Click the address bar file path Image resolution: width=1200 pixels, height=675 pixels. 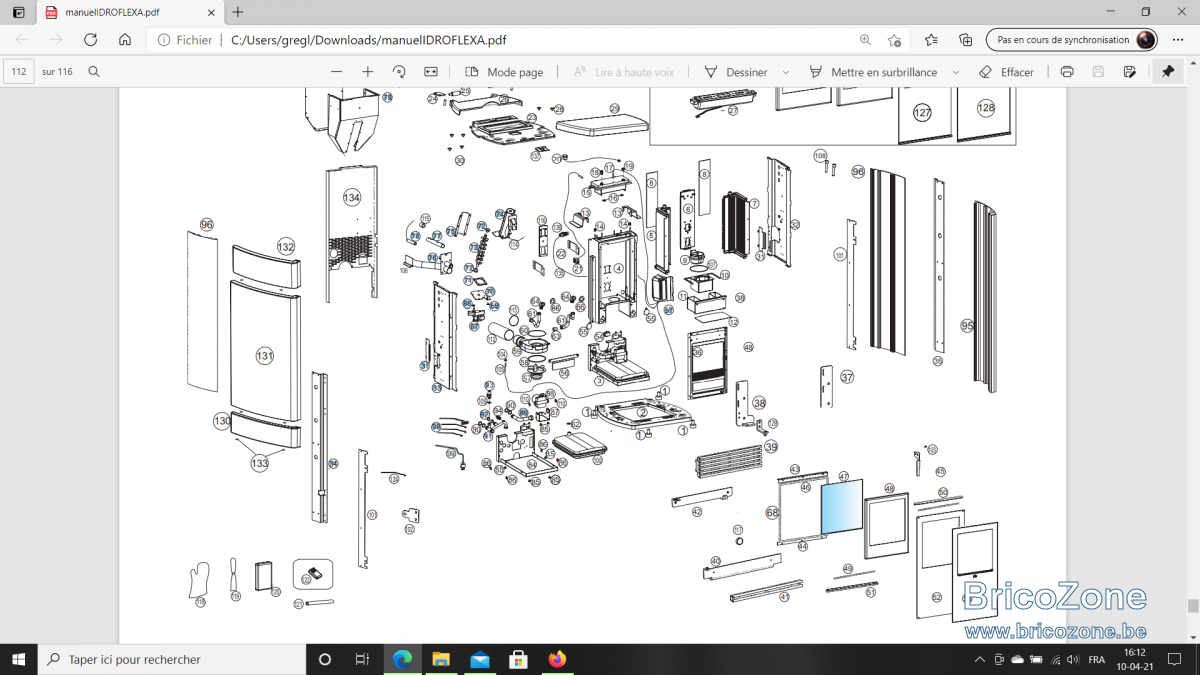tap(368, 40)
